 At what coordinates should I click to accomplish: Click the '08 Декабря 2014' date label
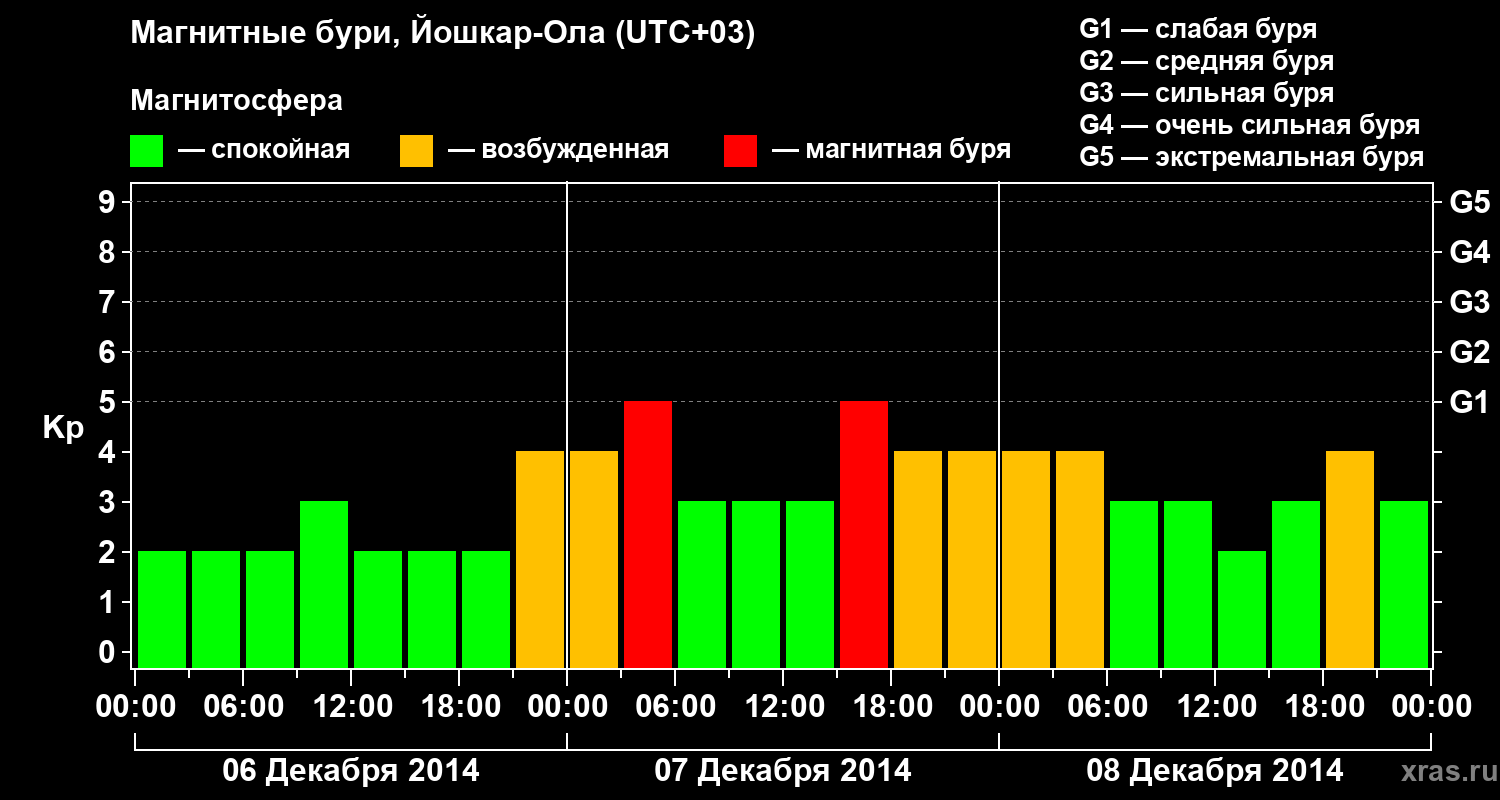tap(1215, 771)
